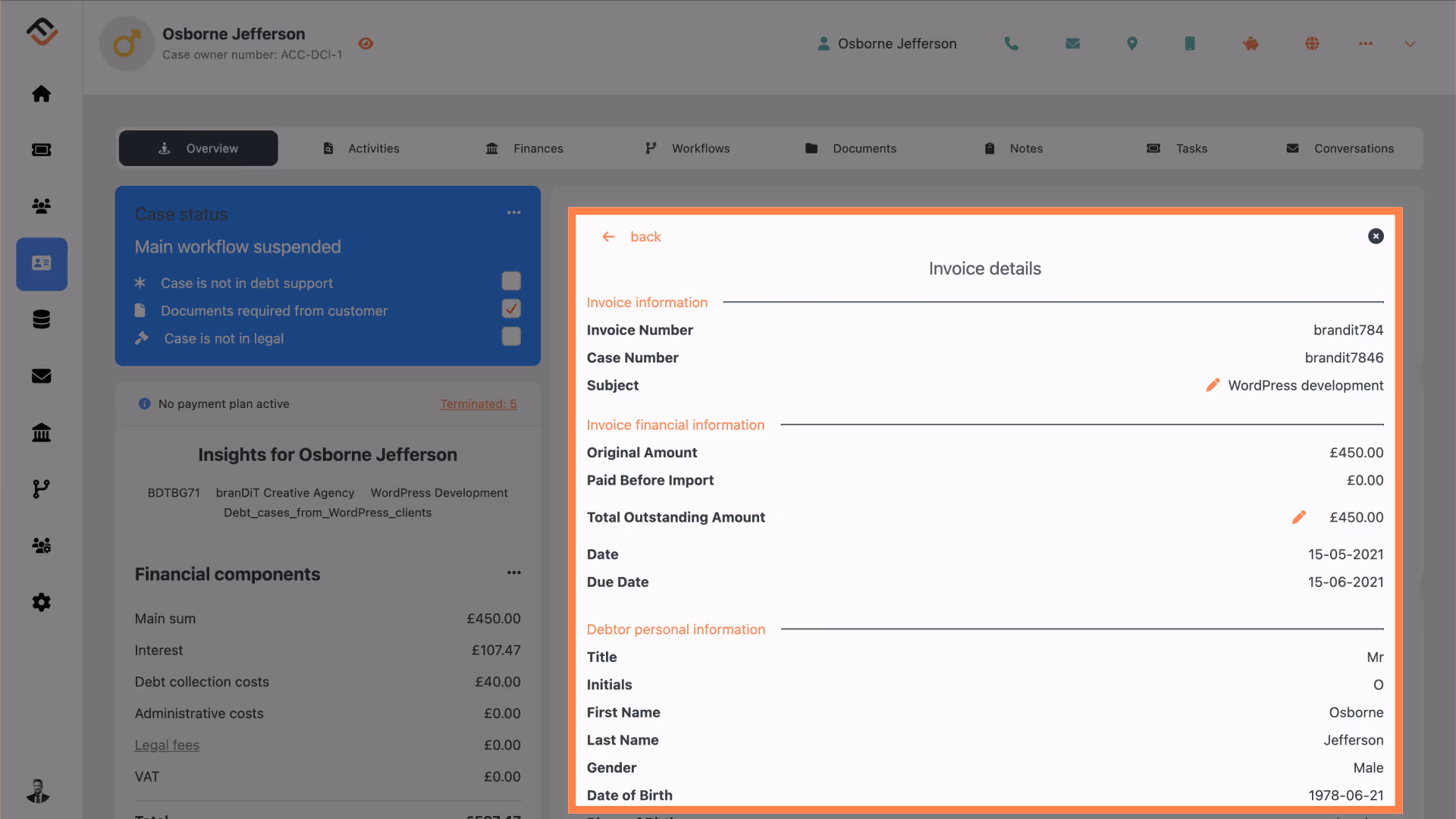Image resolution: width=1456 pixels, height=819 pixels.
Task: Open Financial components three-dot menu
Action: [513, 573]
